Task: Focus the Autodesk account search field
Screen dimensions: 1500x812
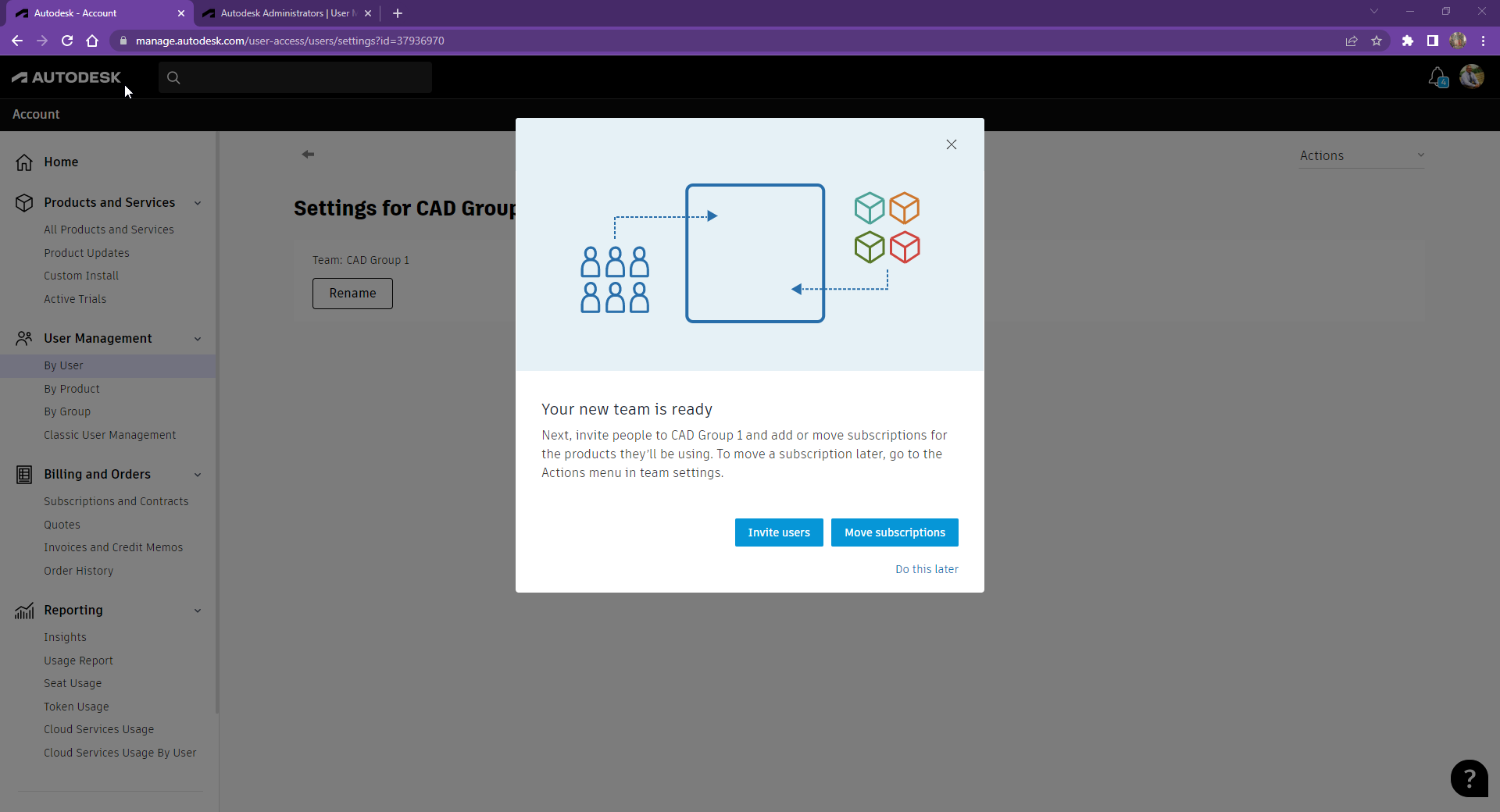Action: tap(295, 77)
